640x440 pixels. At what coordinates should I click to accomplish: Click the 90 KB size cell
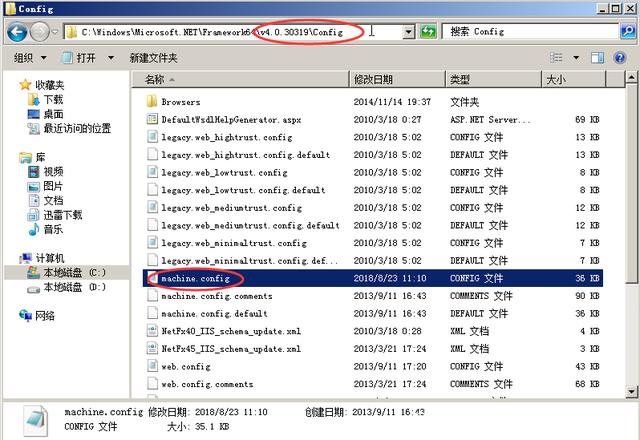[x=587, y=296]
